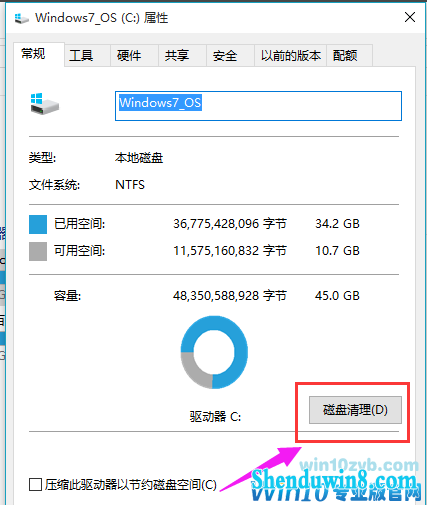Screen dimensions: 427x505
Task: Click the 已用空间 label
Action: (x=80, y=224)
